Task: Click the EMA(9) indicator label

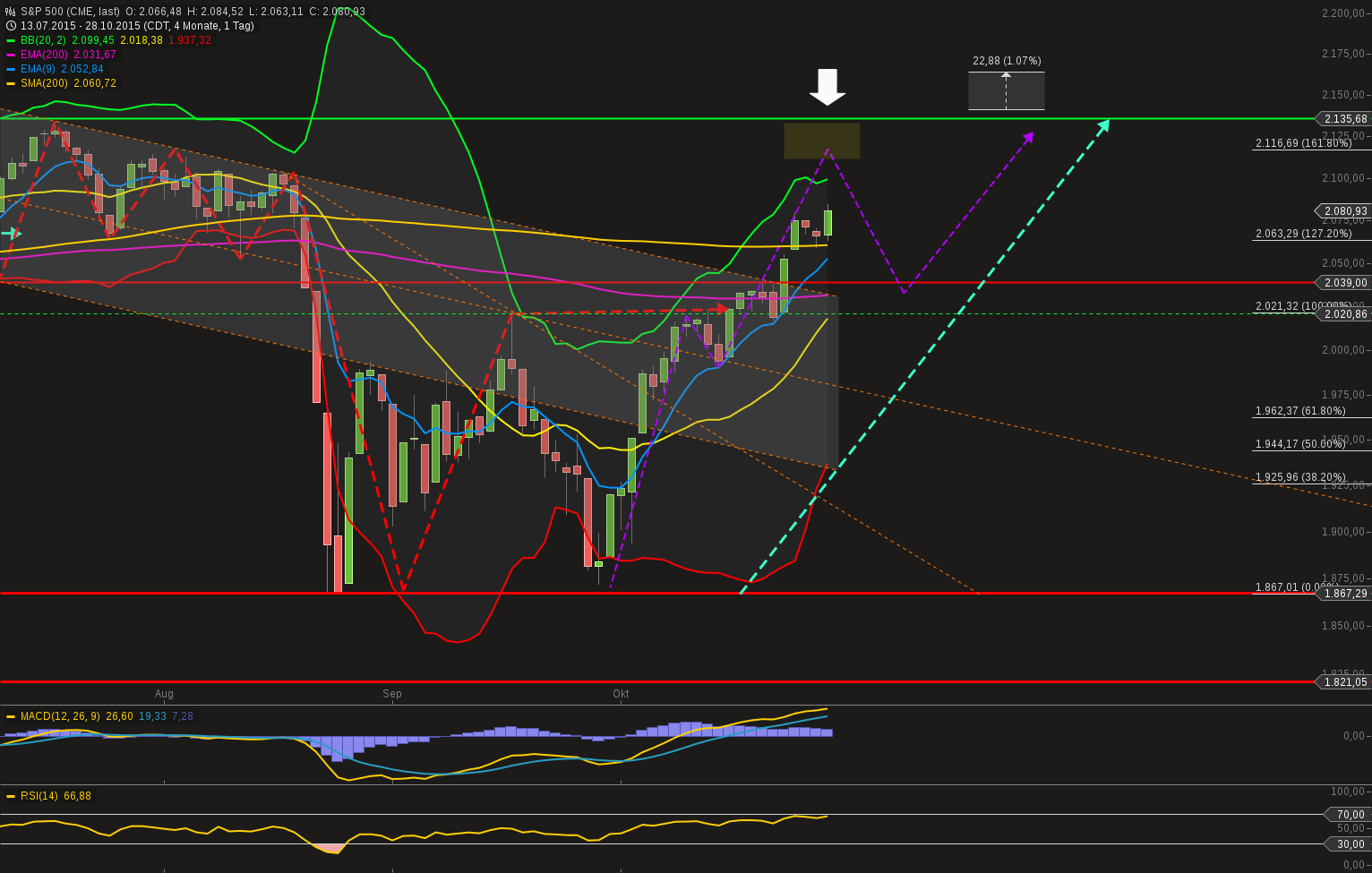Action: (x=39, y=69)
